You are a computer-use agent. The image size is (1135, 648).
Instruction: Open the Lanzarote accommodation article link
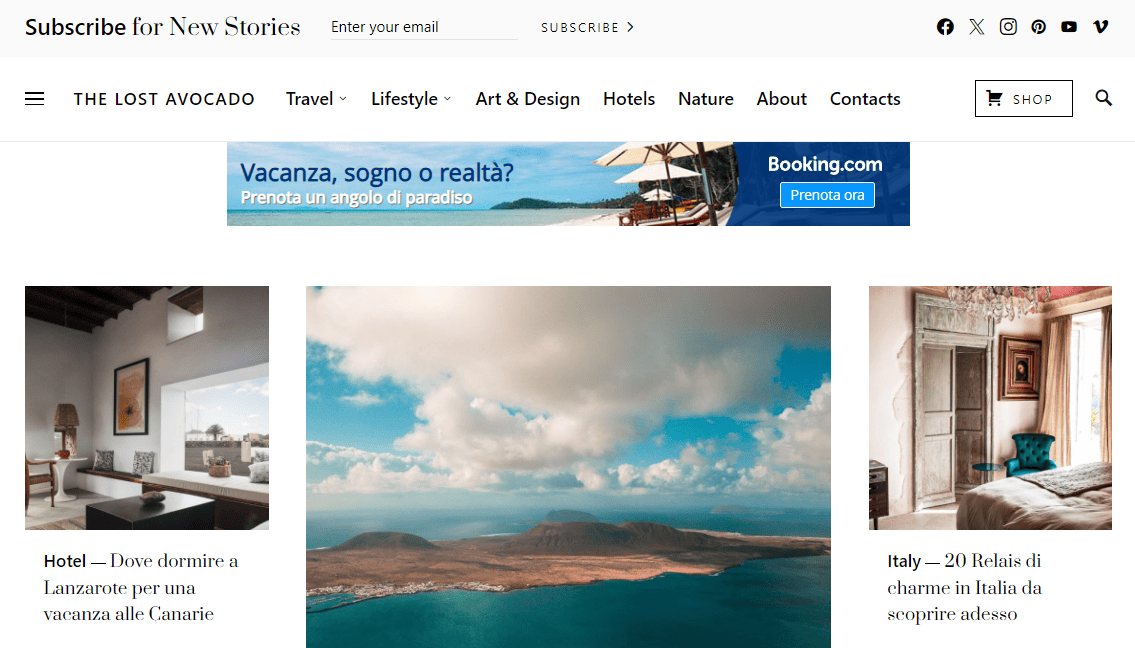coord(139,588)
